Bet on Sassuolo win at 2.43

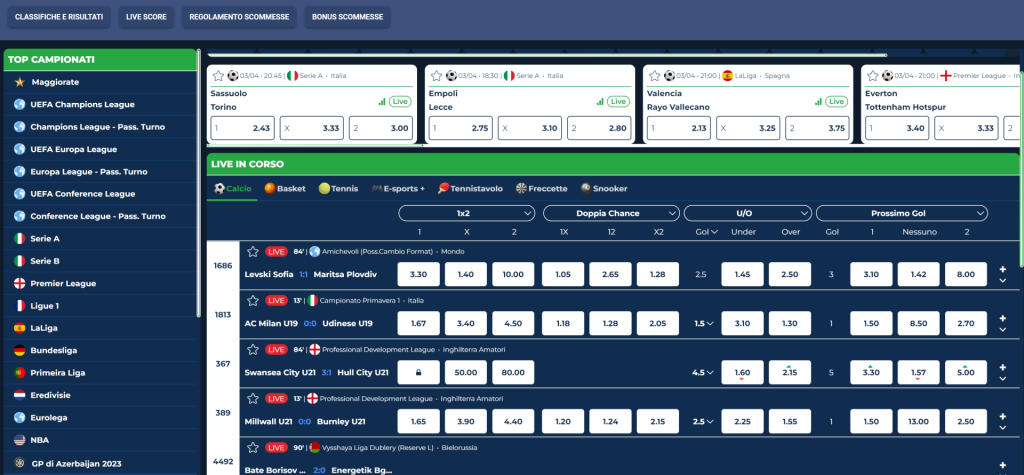(243, 128)
